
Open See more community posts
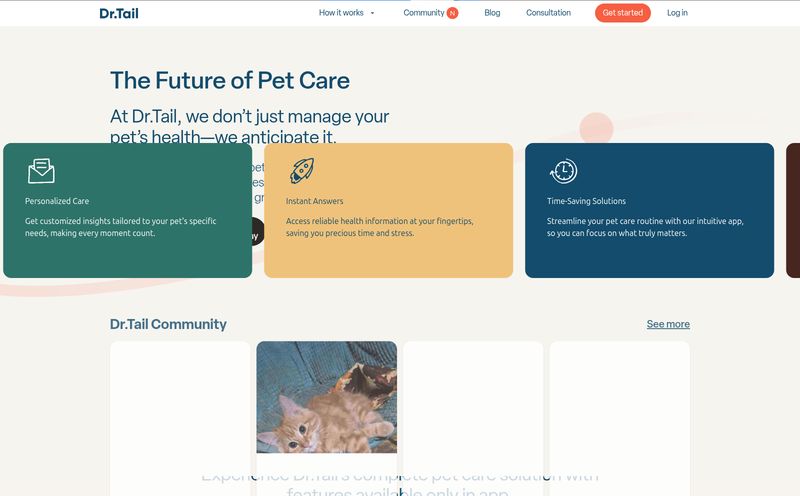(668, 324)
